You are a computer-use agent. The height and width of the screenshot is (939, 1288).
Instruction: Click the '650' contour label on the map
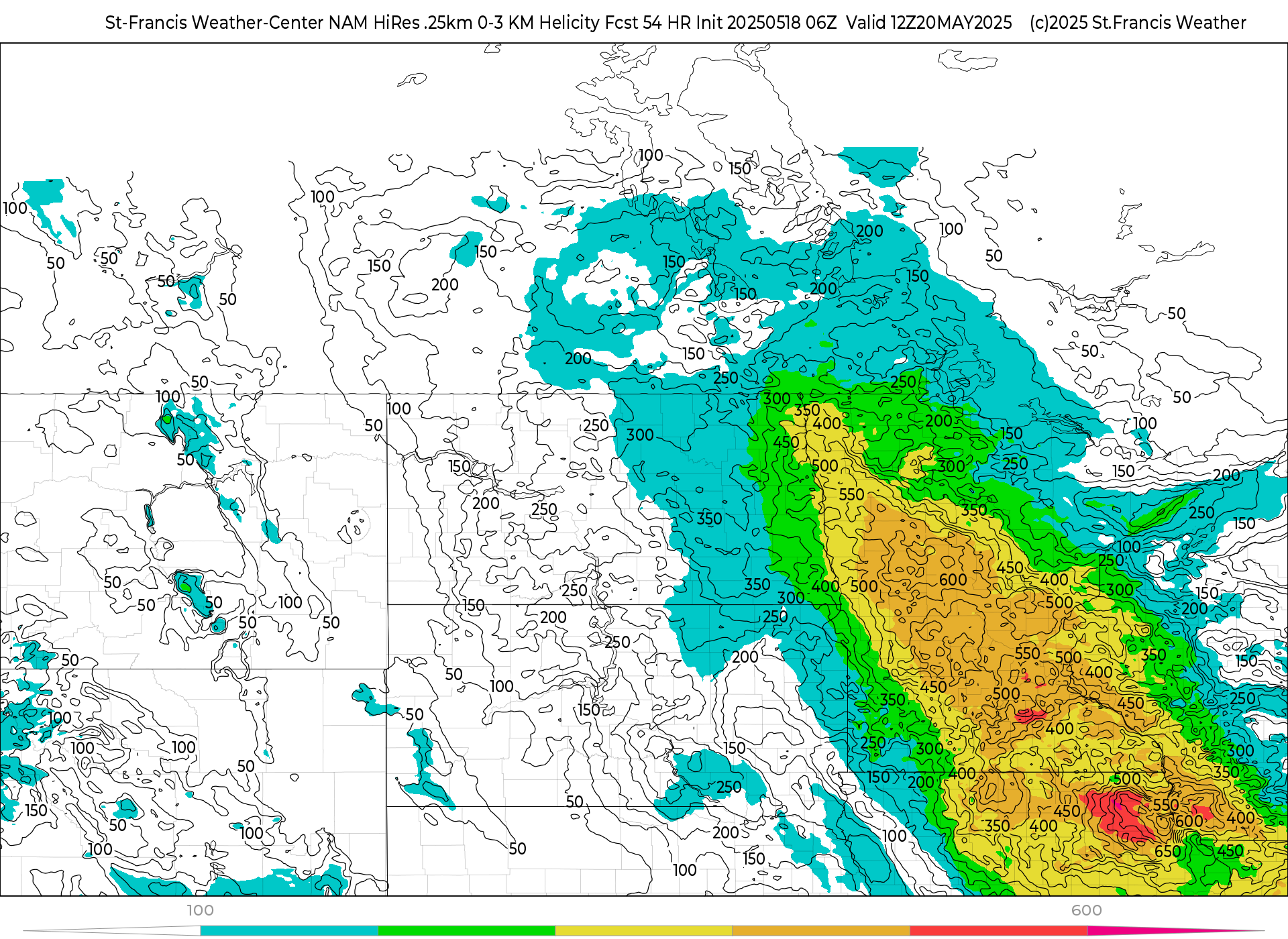[1167, 851]
